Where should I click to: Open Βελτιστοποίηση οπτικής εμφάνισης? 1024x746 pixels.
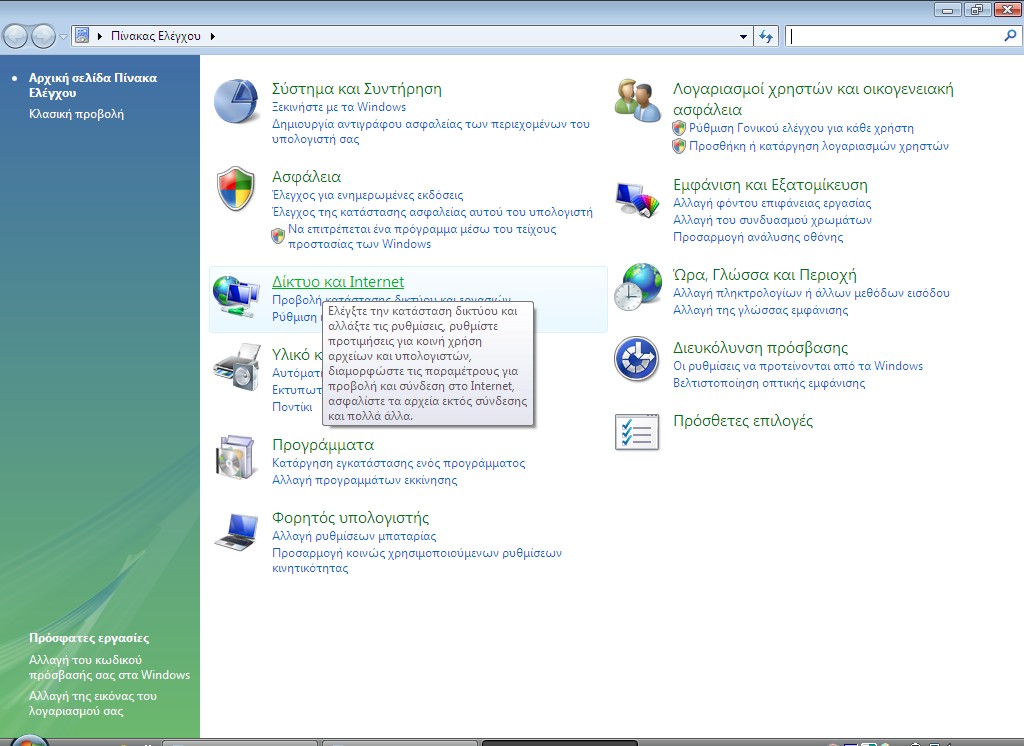click(769, 383)
